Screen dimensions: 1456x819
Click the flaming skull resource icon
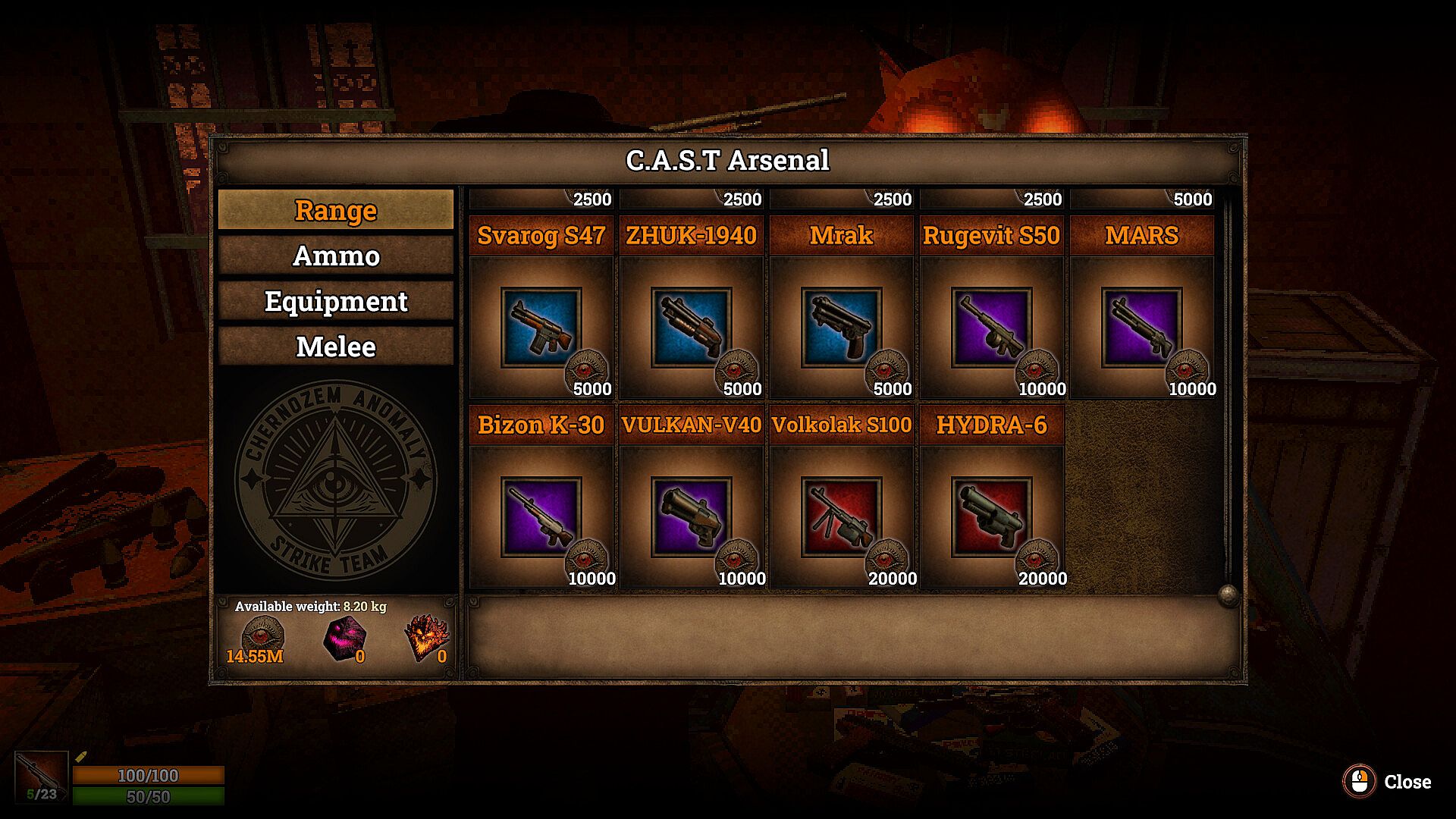click(426, 638)
